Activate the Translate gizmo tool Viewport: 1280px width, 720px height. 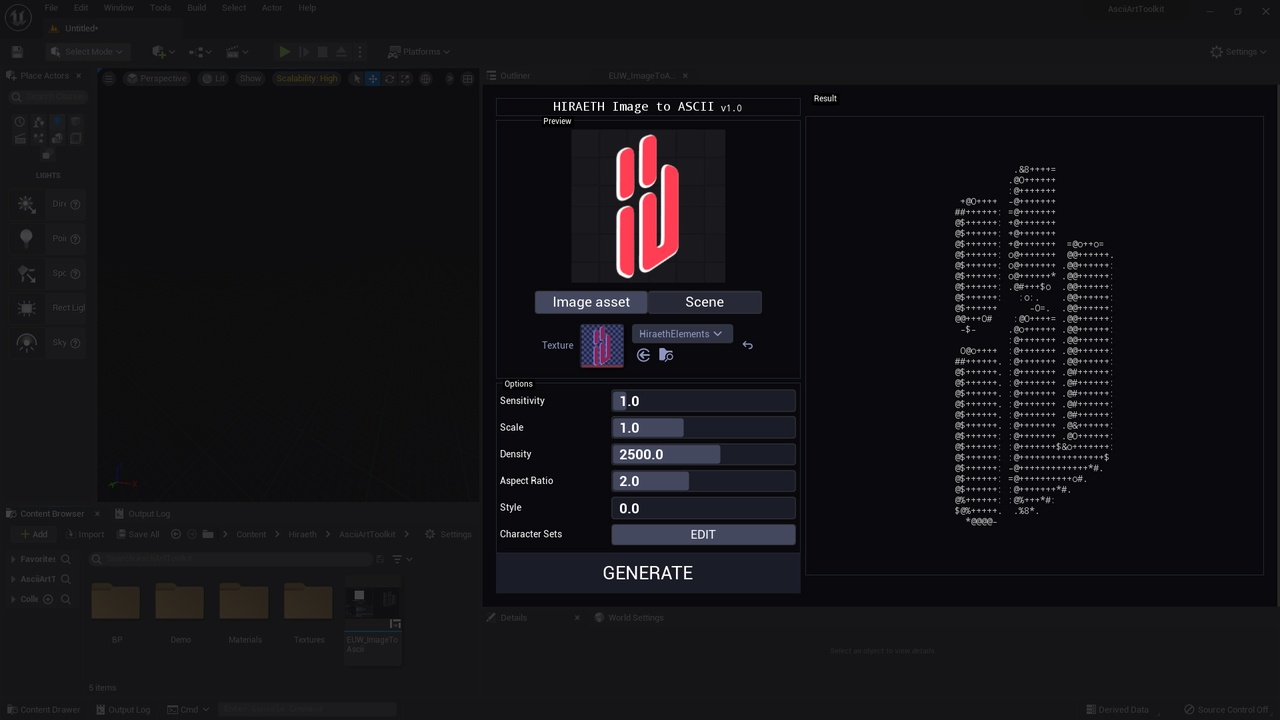point(372,79)
